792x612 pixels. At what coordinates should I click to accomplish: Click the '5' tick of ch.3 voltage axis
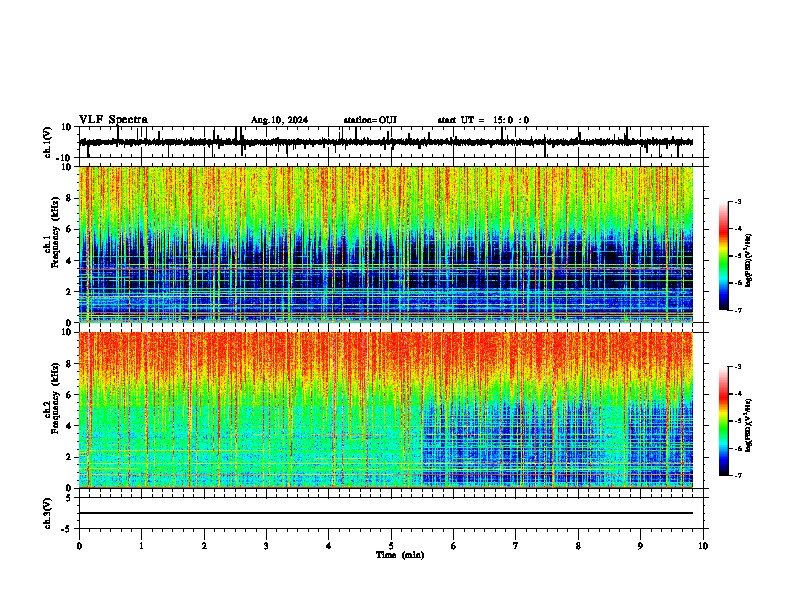click(69, 498)
